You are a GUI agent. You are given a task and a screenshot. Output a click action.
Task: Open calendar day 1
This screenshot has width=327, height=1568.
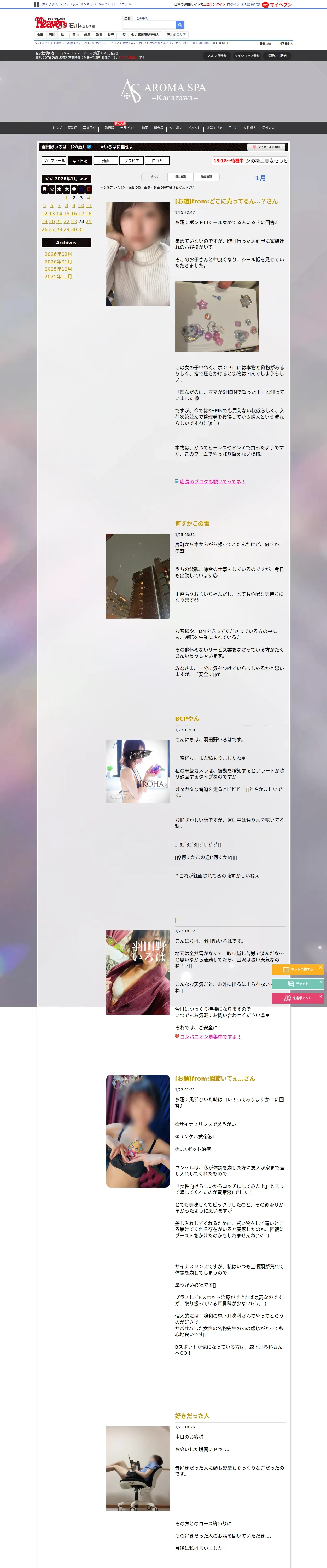coord(67,198)
